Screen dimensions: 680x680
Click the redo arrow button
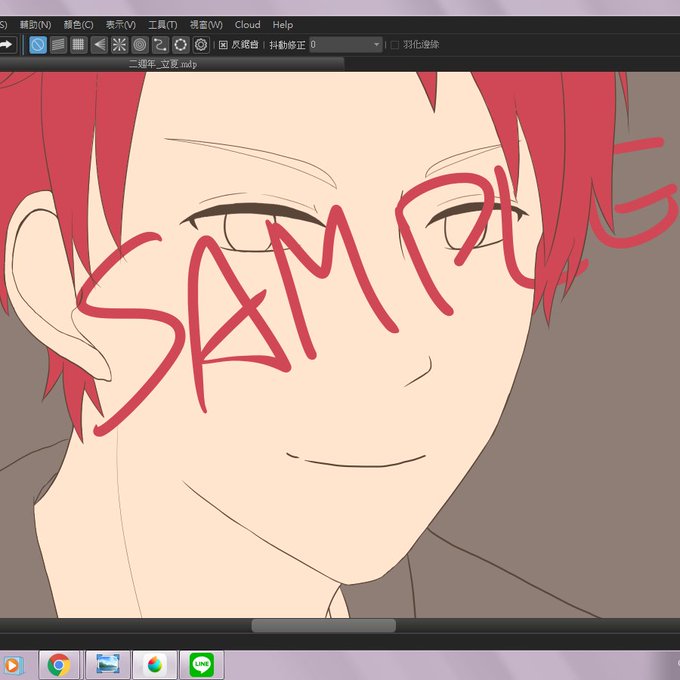pos(7,45)
